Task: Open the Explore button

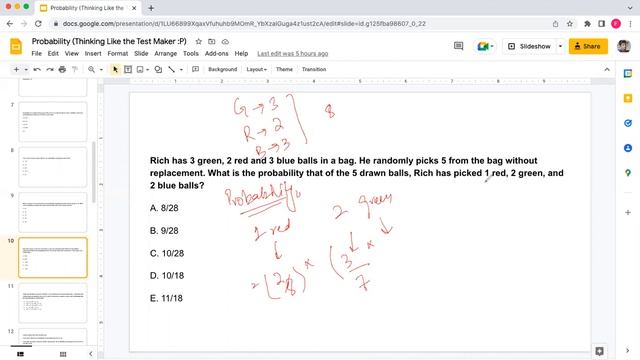Action: pos(600,351)
